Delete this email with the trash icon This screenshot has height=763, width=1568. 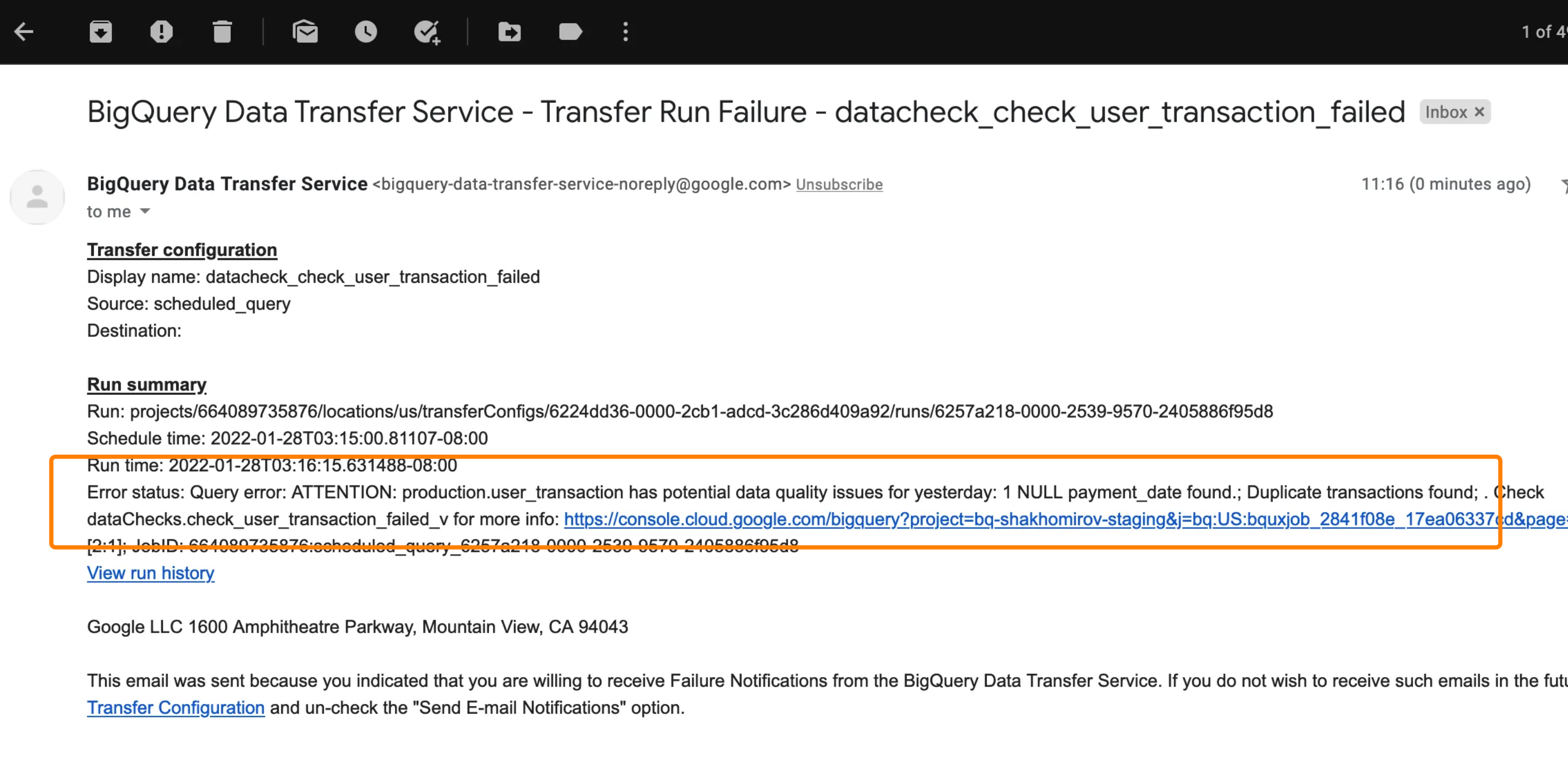[x=222, y=32]
